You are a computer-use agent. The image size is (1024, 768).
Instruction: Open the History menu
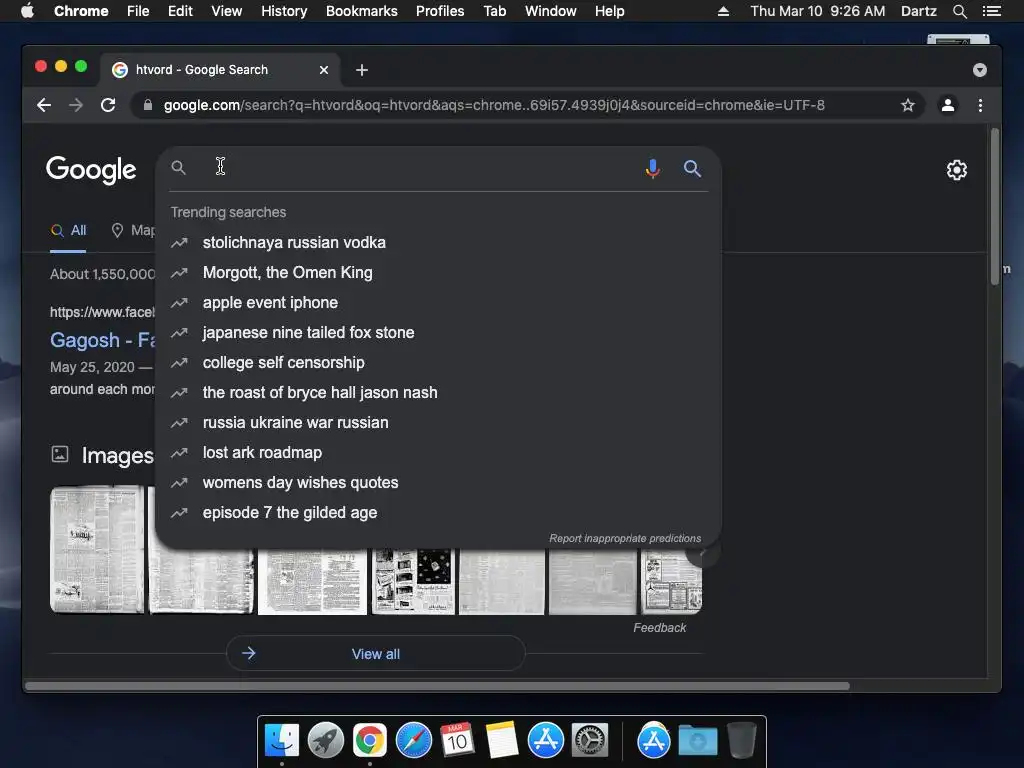(x=284, y=11)
